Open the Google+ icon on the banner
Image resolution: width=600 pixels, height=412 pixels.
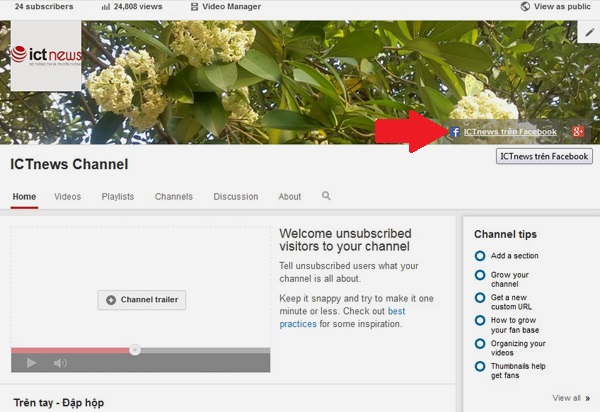tap(578, 132)
